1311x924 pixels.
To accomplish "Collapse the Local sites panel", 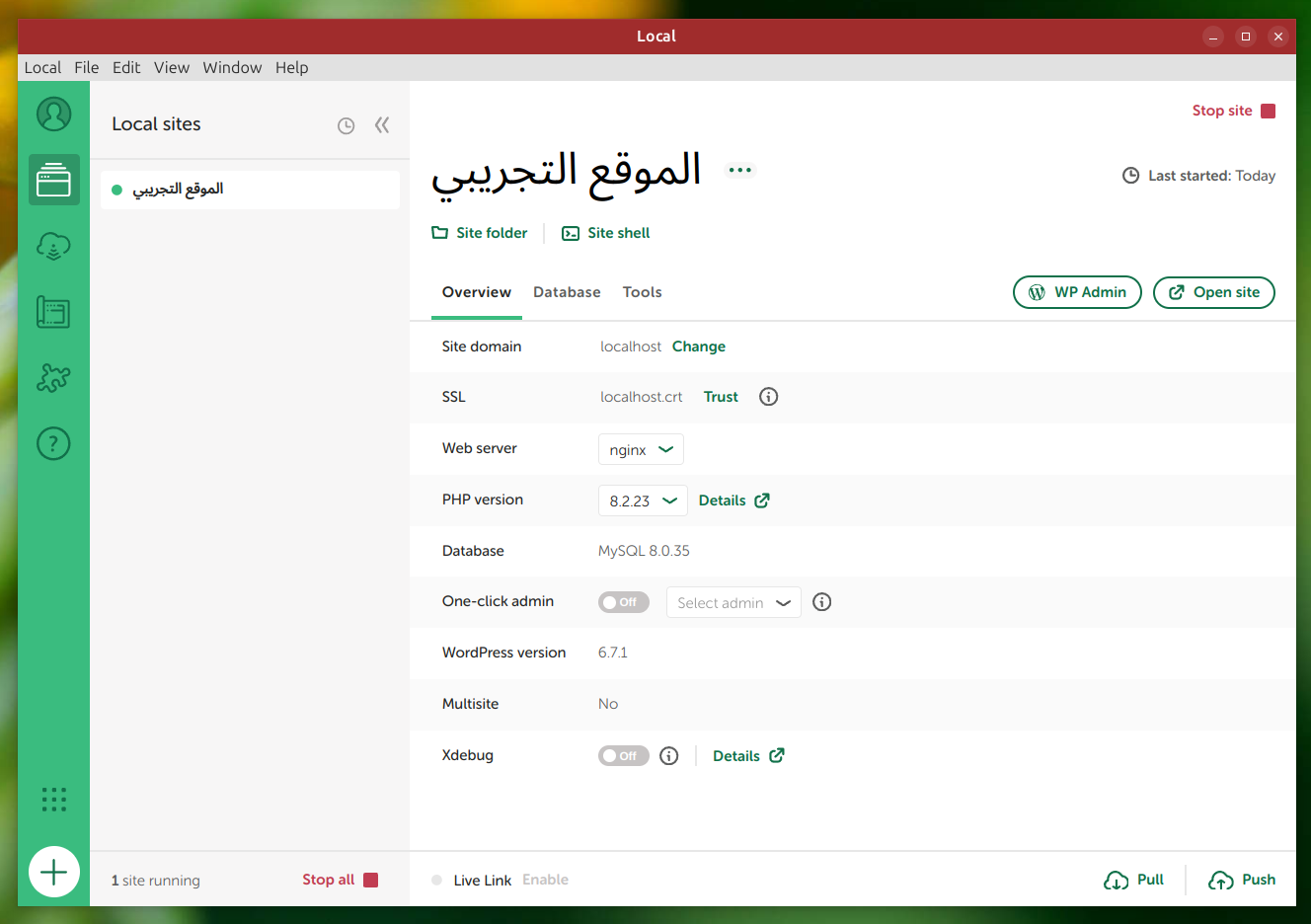I will coord(382,124).
